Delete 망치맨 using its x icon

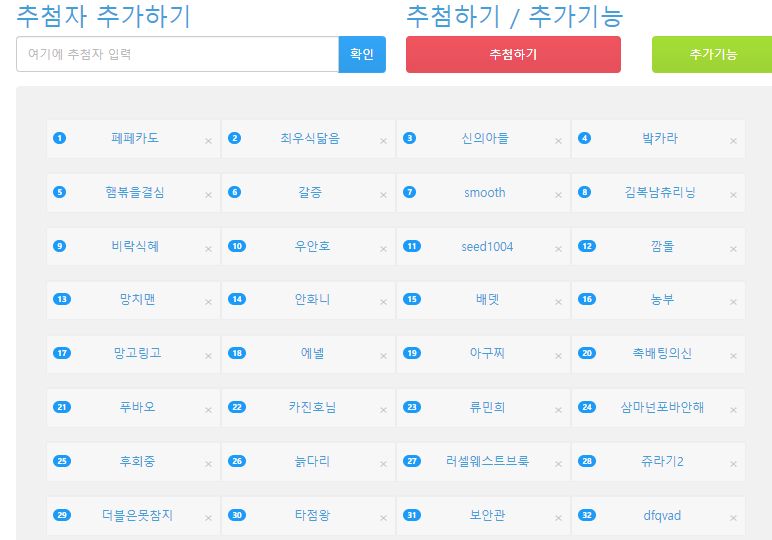[208, 302]
